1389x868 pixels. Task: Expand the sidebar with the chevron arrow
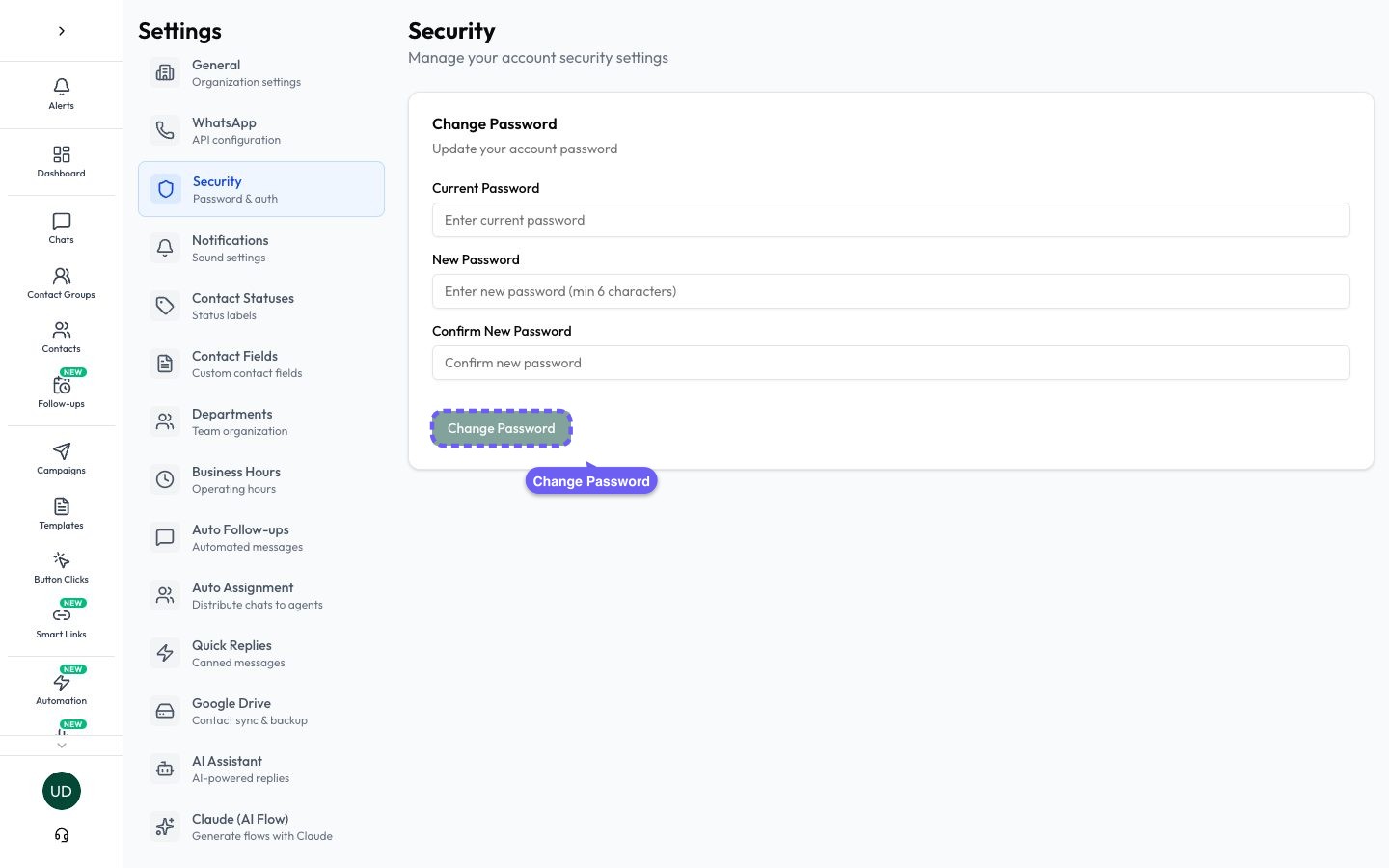62,31
